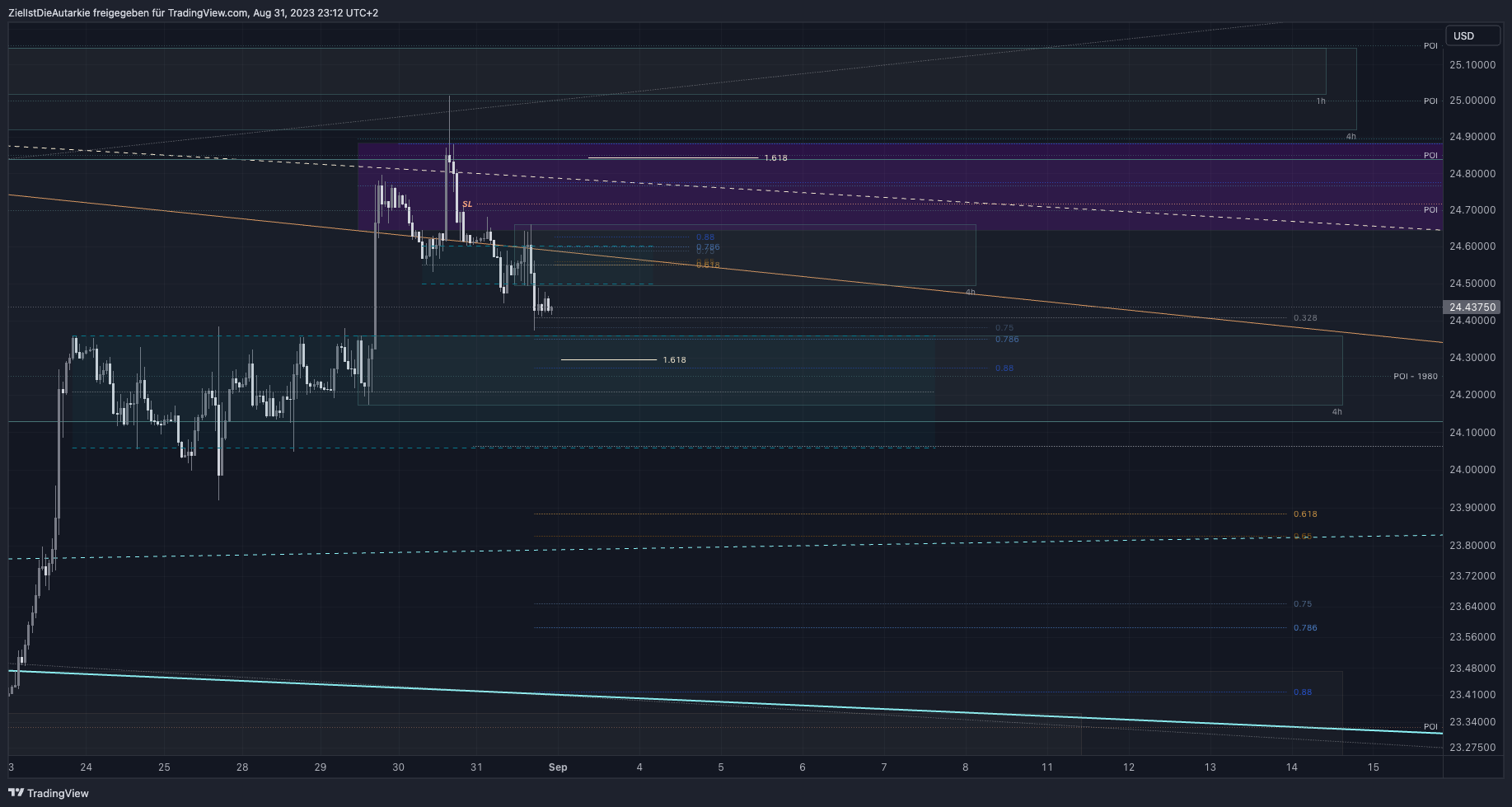
Task: Click the 23.48000 price axis label
Action: pos(1472,668)
